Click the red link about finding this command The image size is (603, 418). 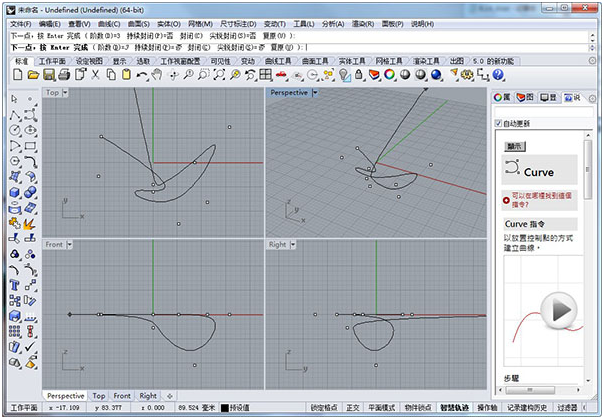coord(541,200)
